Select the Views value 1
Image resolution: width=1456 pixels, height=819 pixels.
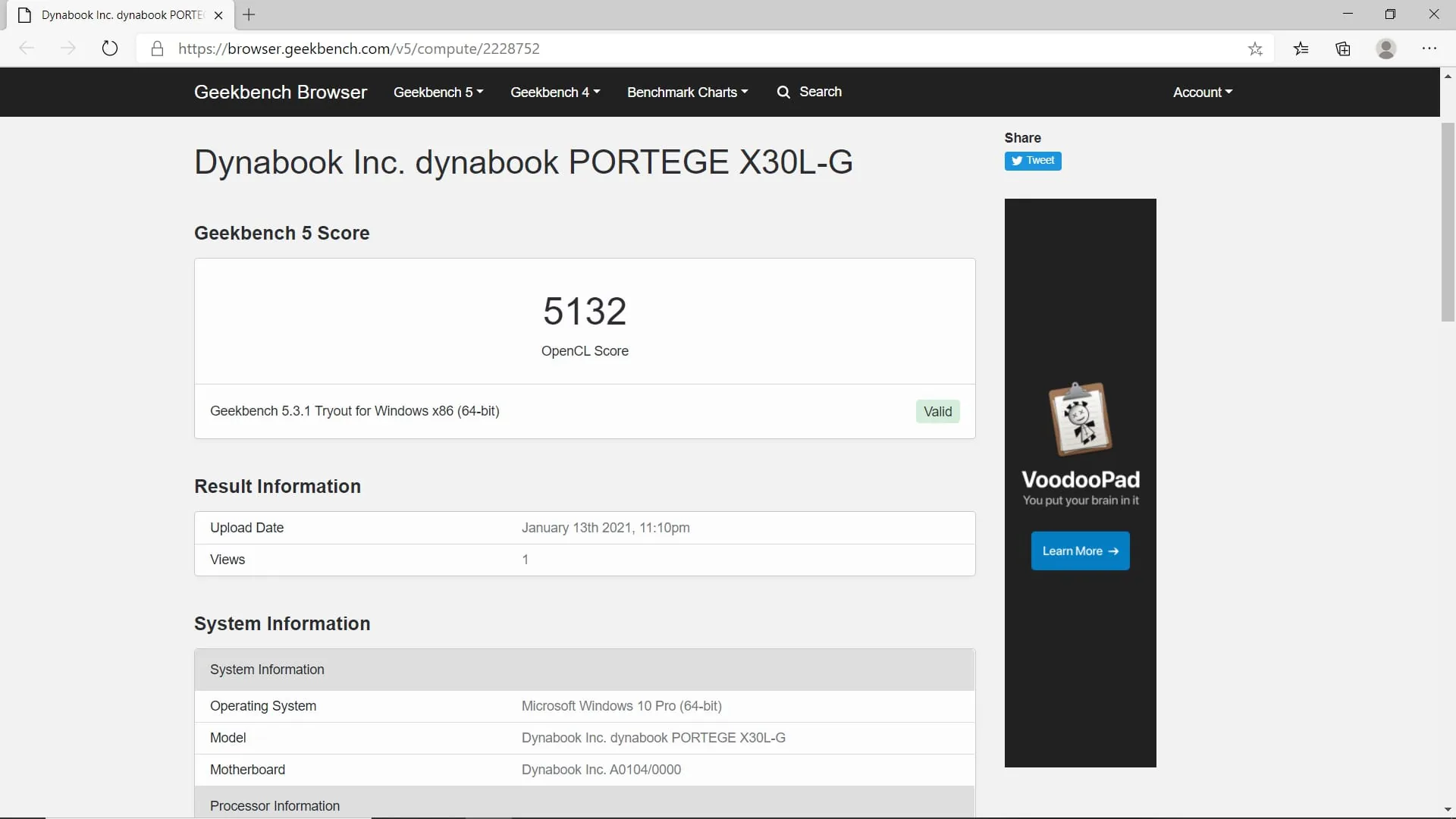tap(525, 560)
